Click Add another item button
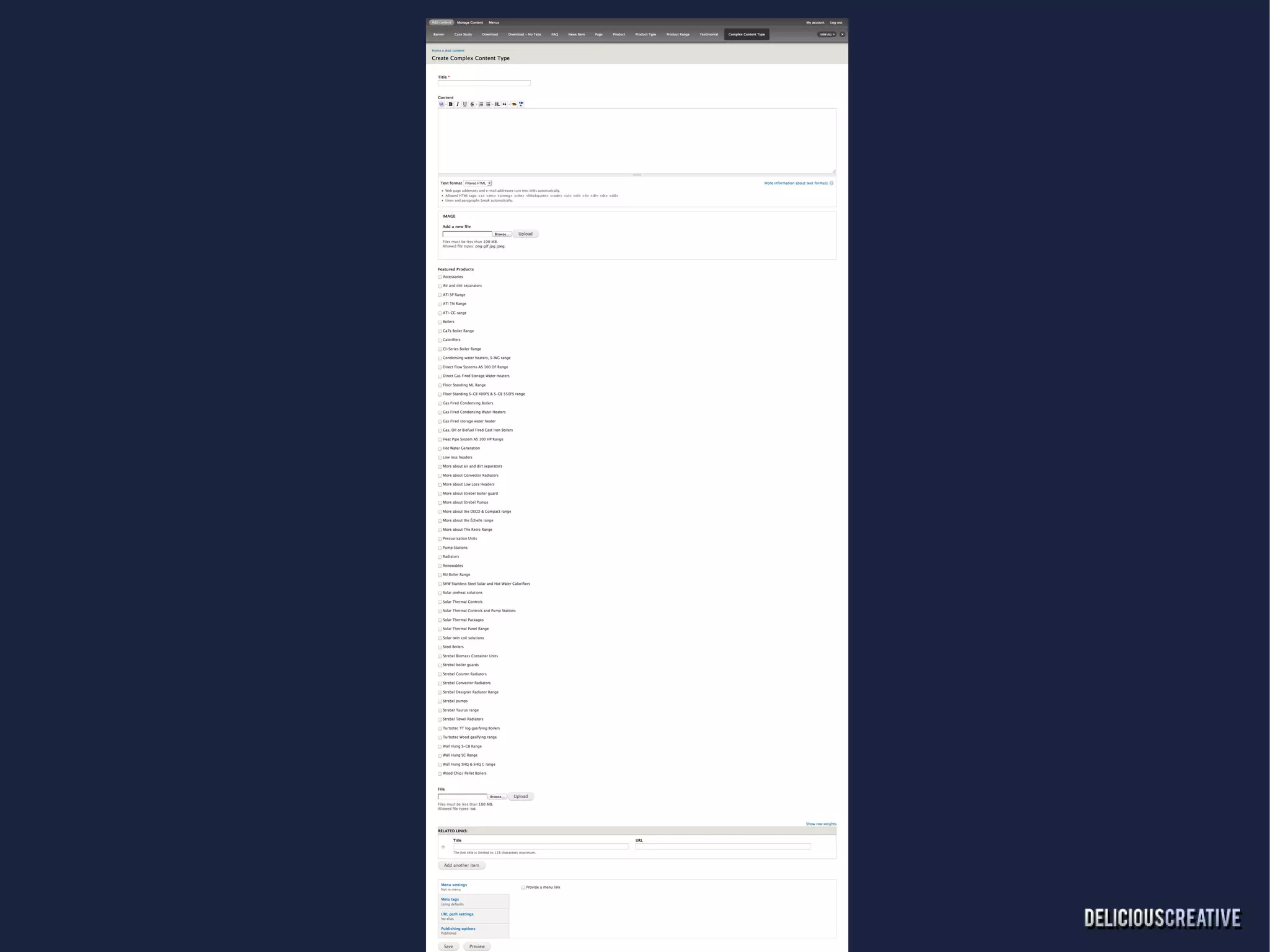Screen dimensions: 1270x952 click(x=461, y=865)
